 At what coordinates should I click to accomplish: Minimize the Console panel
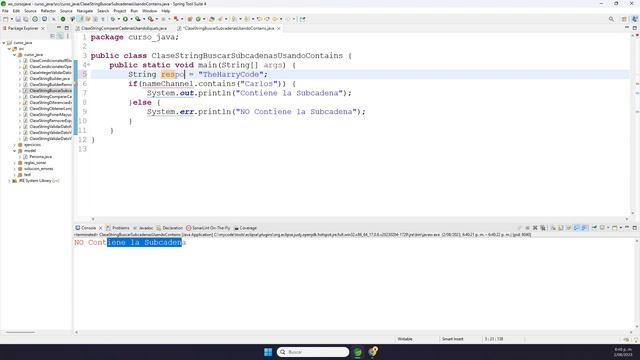[627, 227]
